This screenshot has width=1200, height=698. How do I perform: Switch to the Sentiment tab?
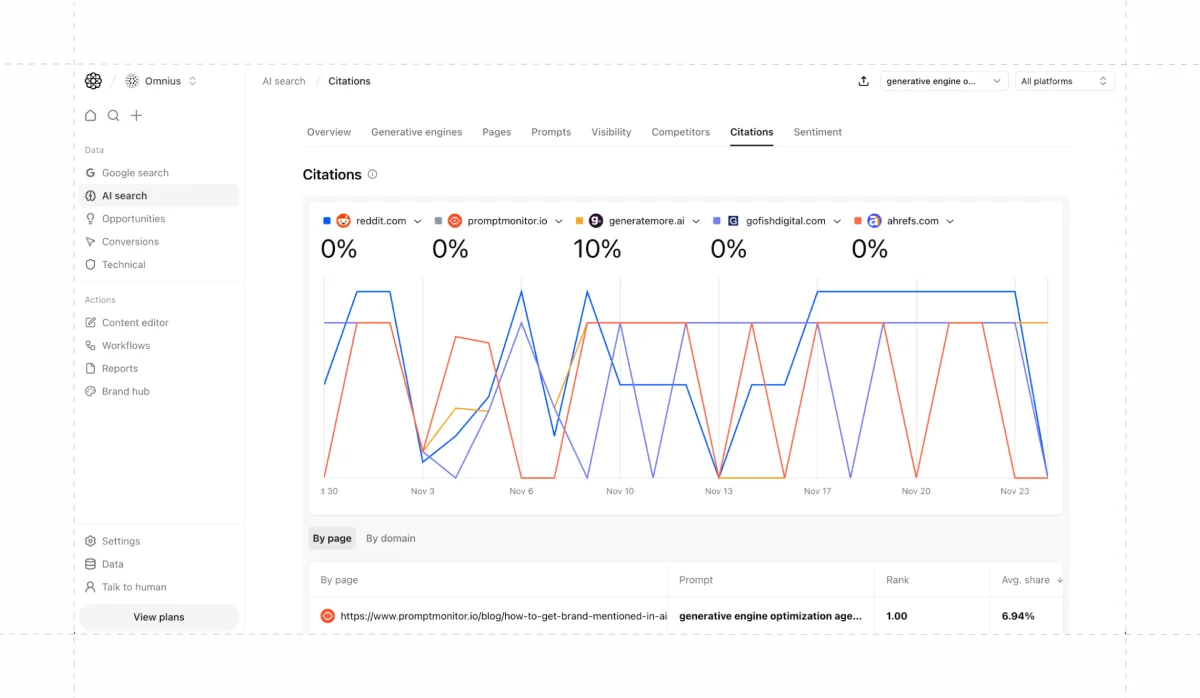click(818, 132)
